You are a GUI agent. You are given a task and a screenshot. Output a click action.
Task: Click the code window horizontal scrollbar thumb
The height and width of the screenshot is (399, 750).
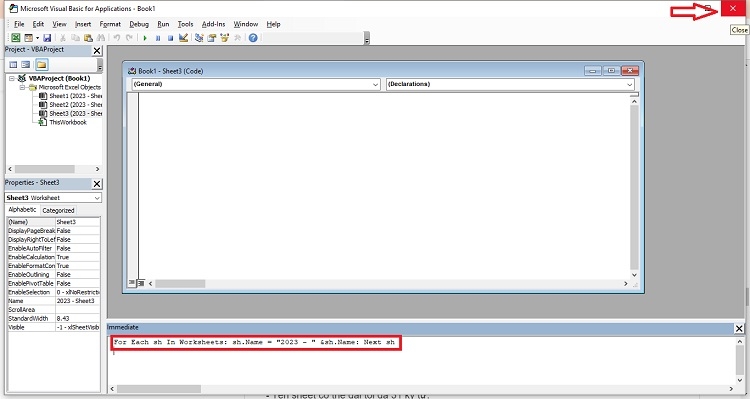pos(180,284)
